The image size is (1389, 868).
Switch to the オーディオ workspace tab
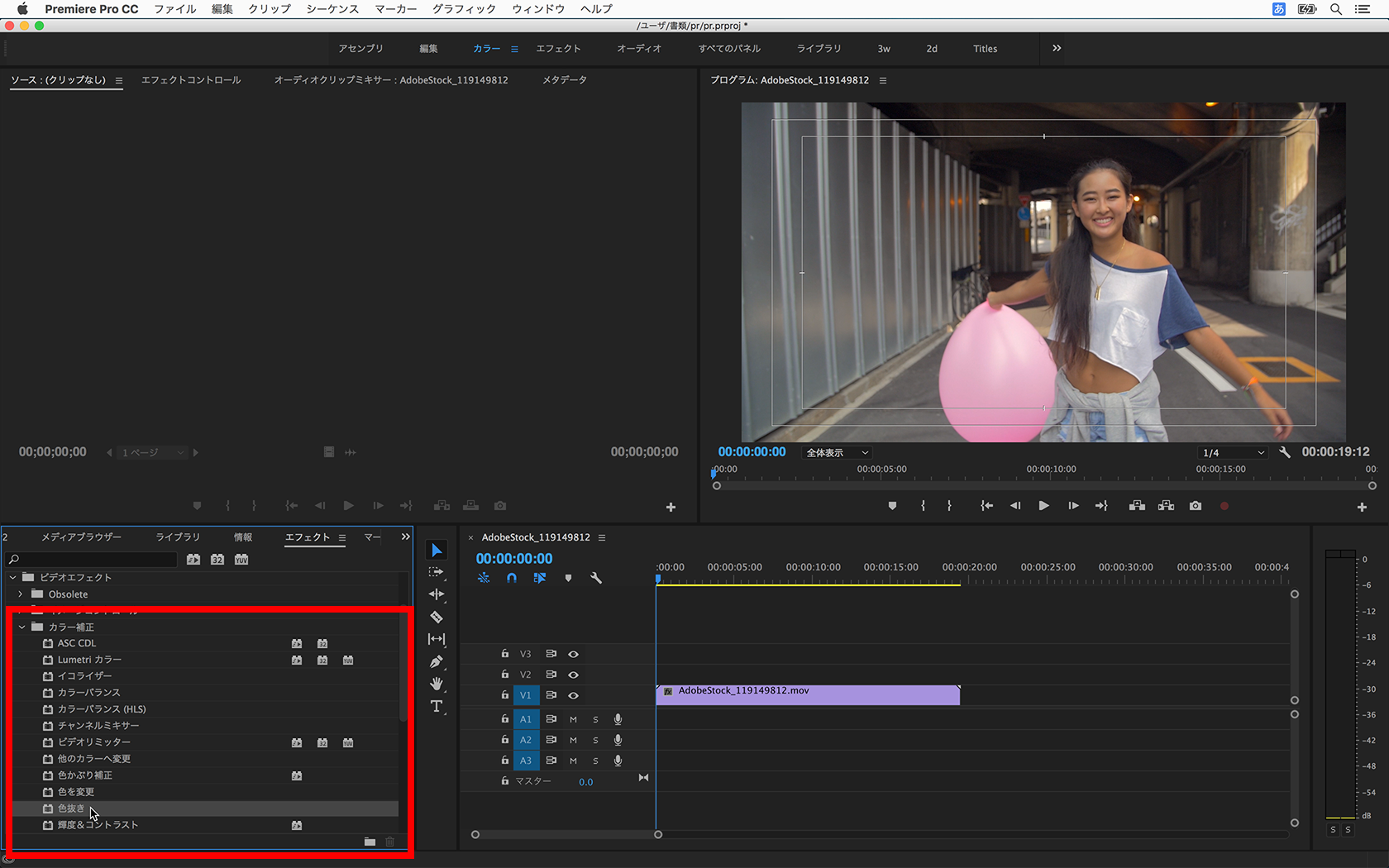(x=639, y=49)
